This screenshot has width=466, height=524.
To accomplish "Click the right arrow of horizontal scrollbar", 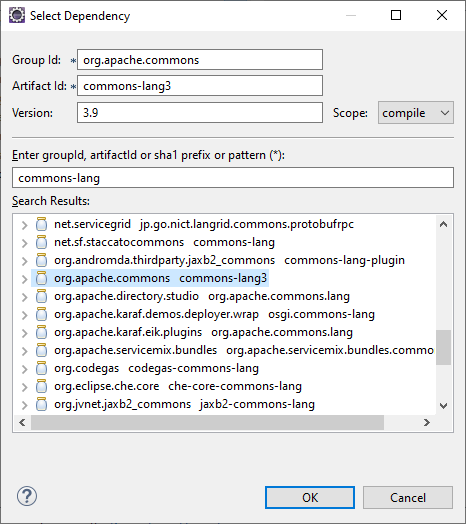I will [x=427, y=423].
